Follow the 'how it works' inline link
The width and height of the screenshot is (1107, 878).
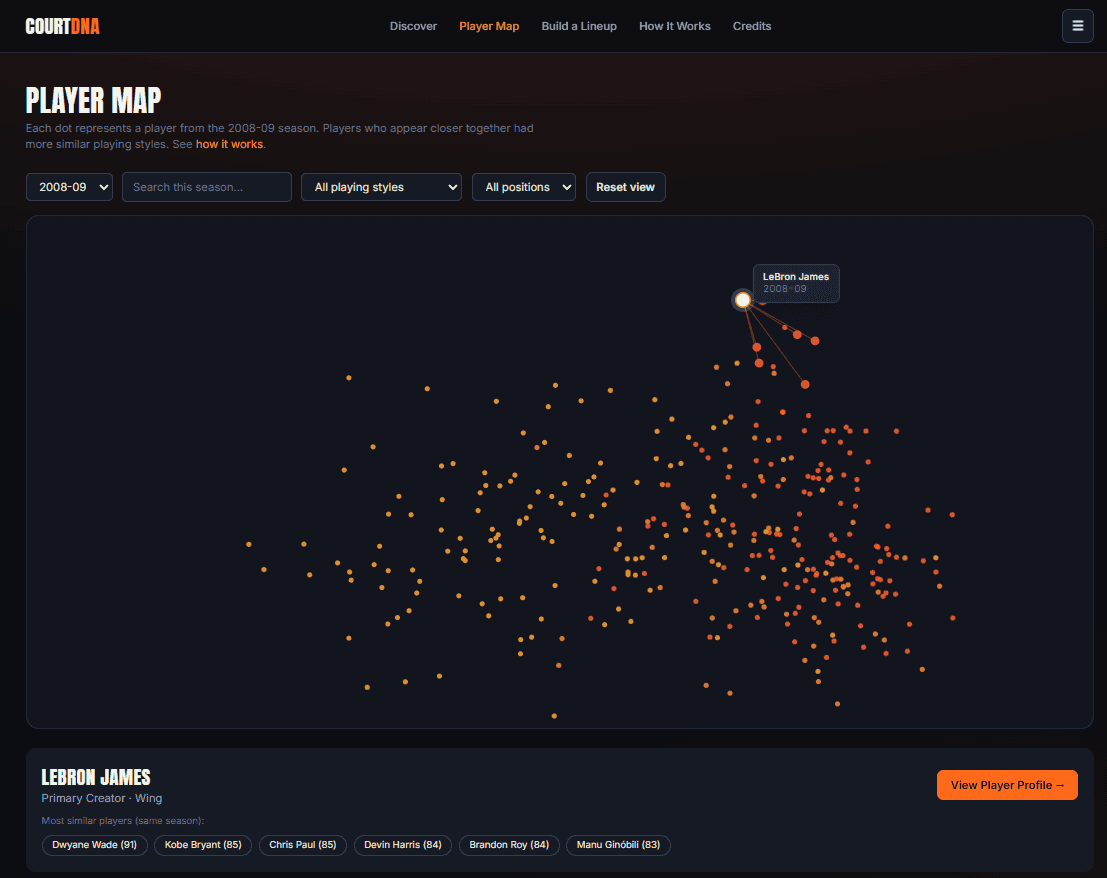[x=229, y=144]
